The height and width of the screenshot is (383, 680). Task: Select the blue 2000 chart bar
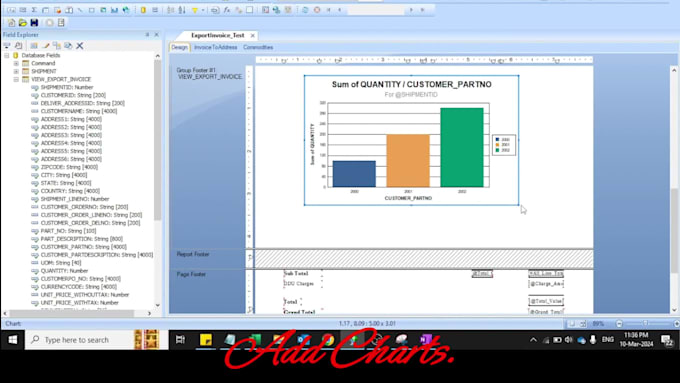(354, 174)
